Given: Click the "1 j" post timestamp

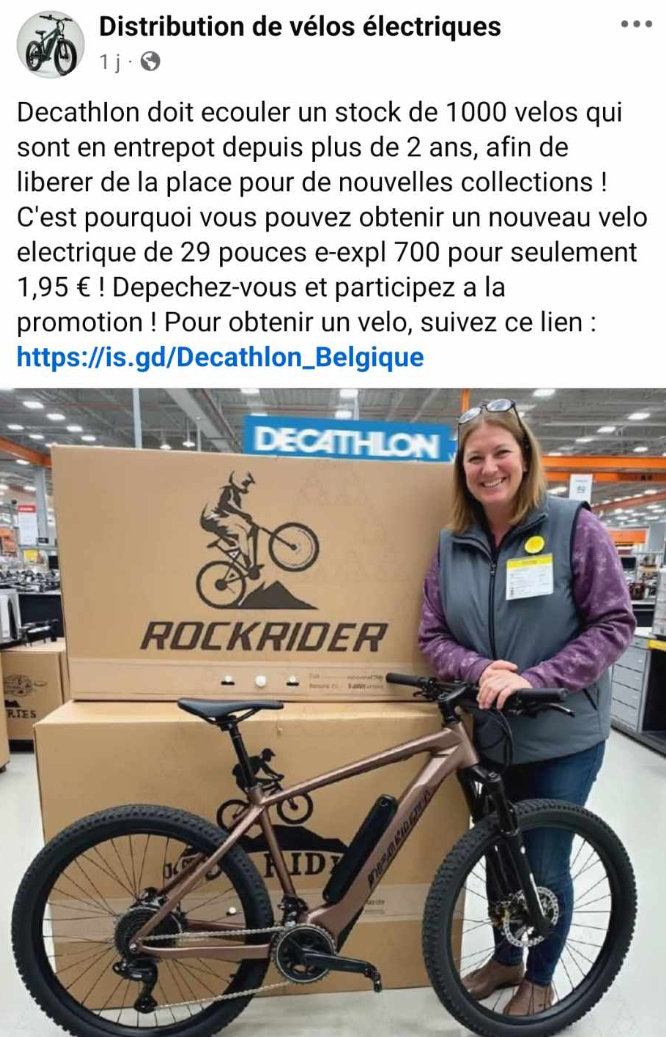Looking at the screenshot, I should tap(110, 62).
